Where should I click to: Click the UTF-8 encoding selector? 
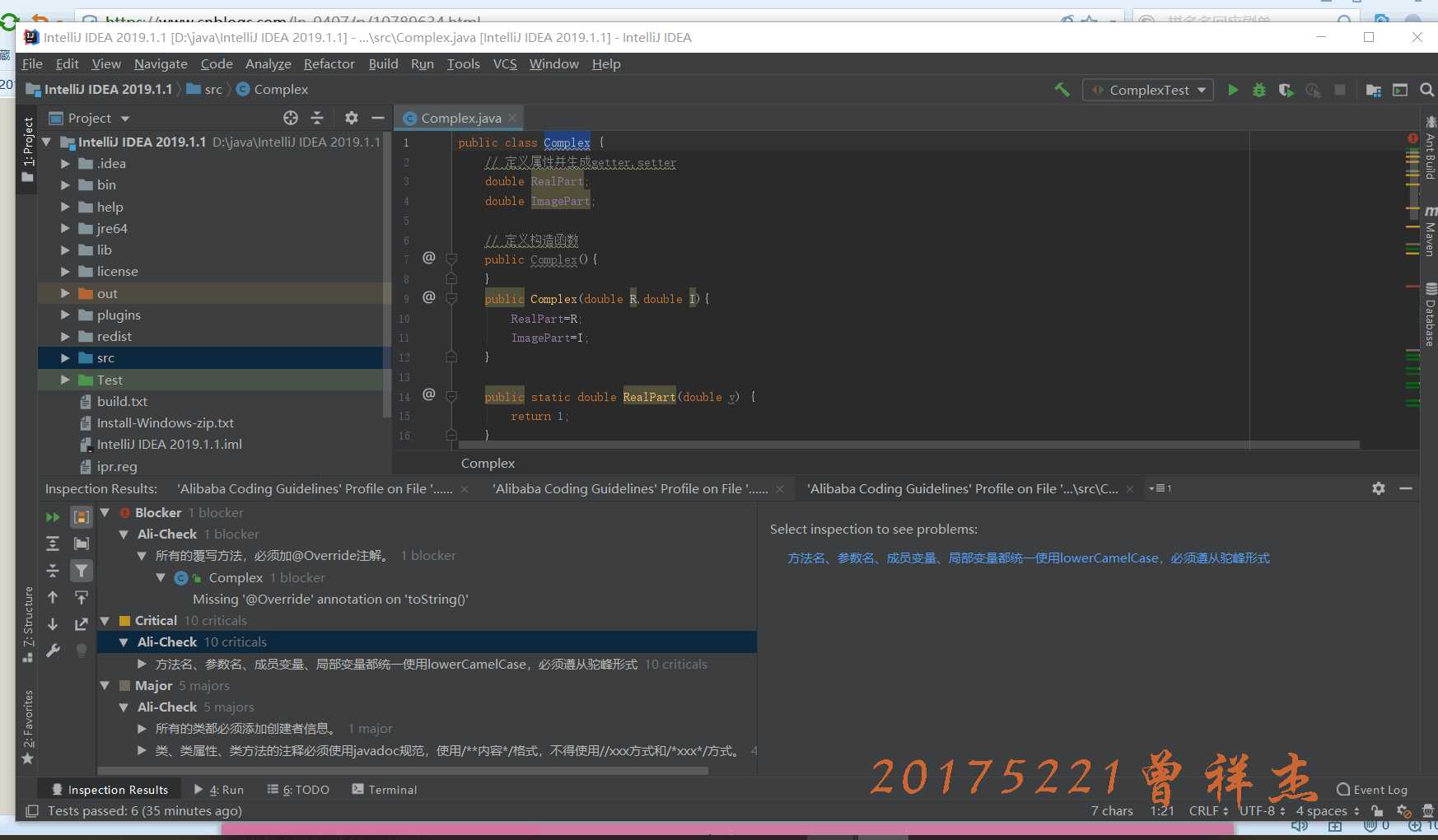click(1262, 811)
